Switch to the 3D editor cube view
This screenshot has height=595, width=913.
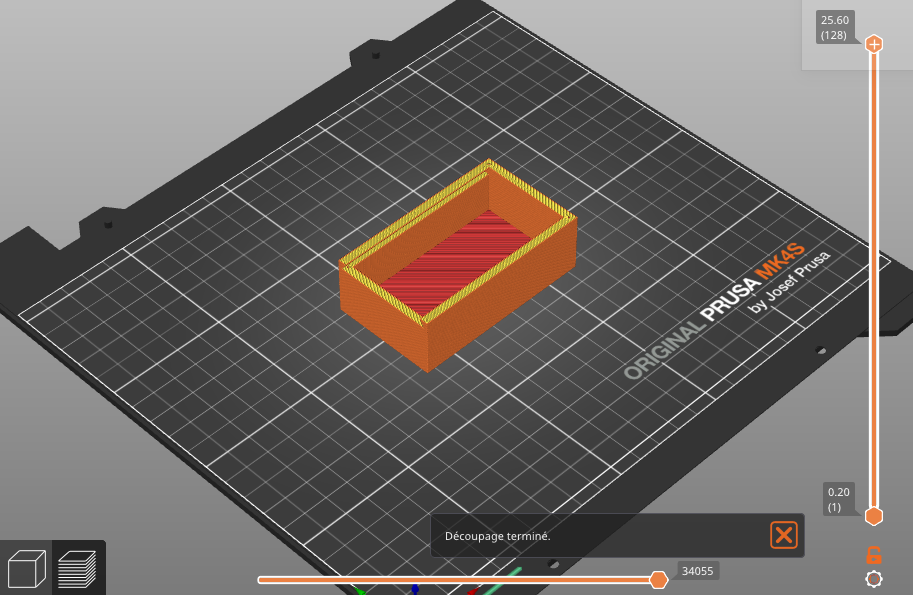pyautogui.click(x=27, y=569)
